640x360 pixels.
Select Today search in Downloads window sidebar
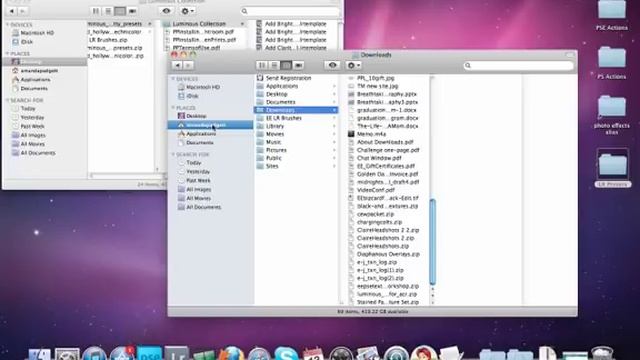pos(193,163)
